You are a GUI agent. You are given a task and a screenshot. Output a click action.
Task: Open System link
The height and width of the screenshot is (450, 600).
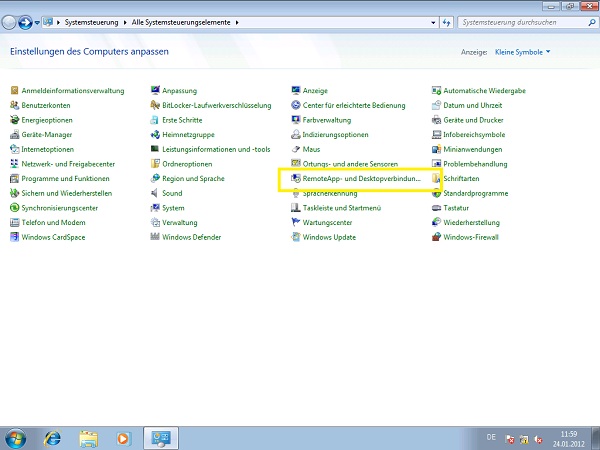(173, 208)
